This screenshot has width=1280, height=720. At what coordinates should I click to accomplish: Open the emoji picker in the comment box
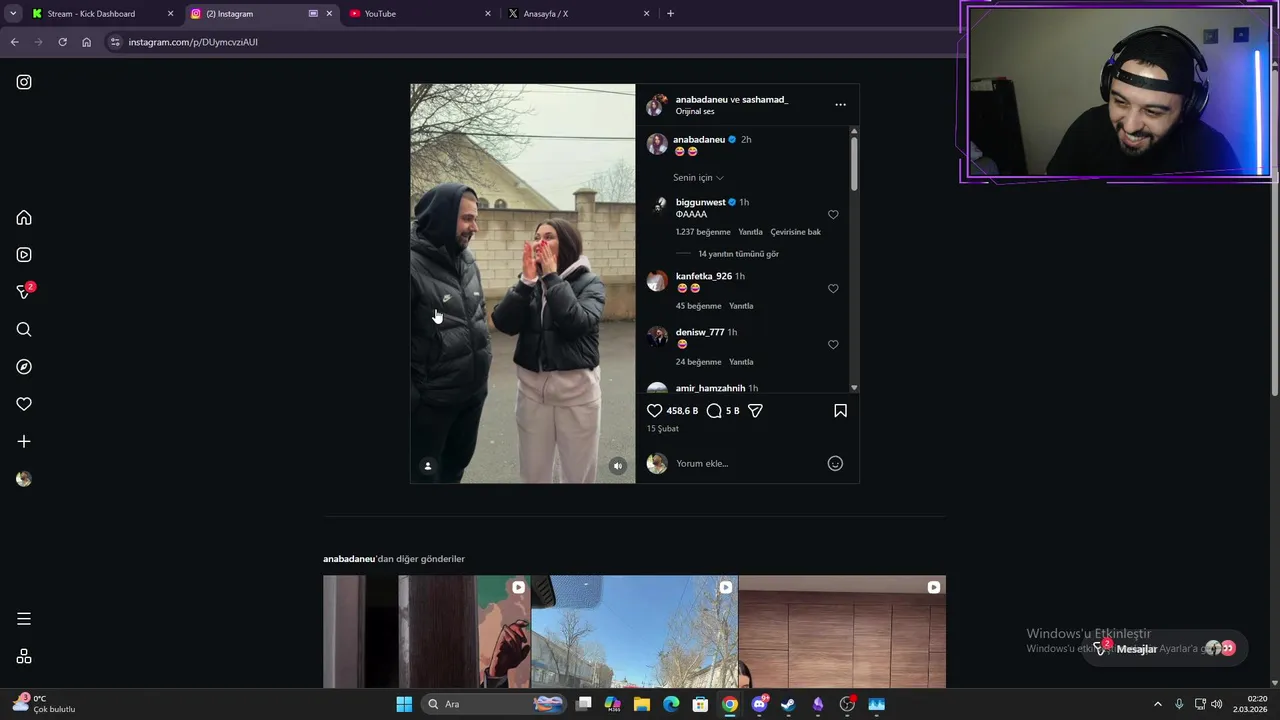pos(835,463)
